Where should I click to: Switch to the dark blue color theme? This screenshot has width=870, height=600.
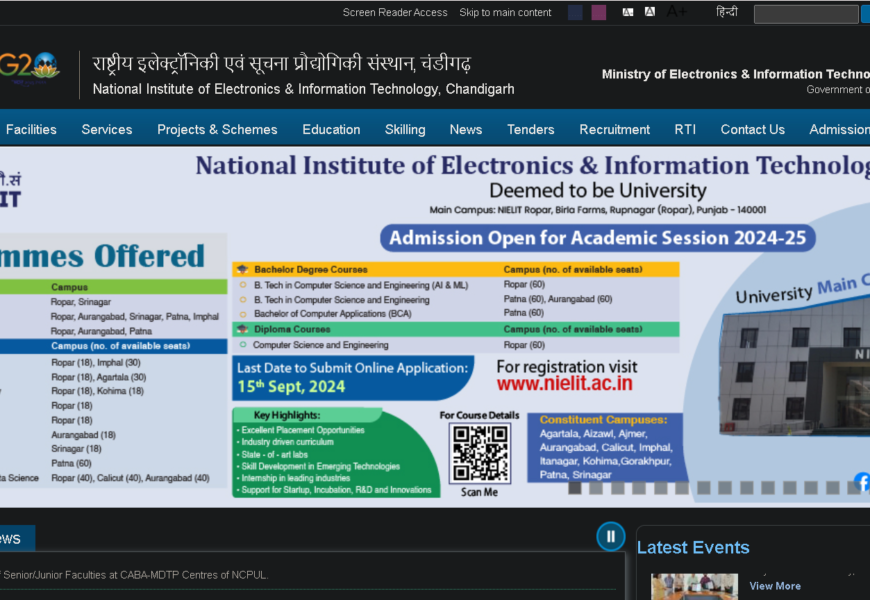(x=575, y=13)
